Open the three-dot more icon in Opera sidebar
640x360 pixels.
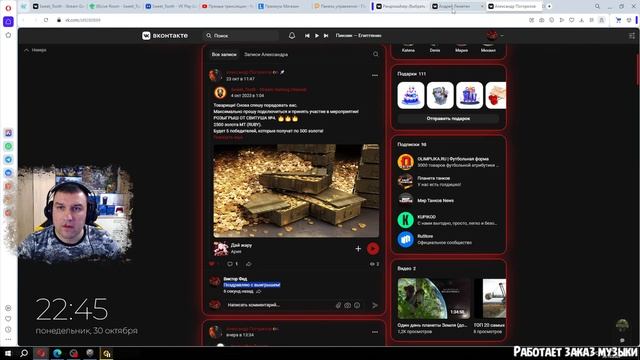point(8,340)
